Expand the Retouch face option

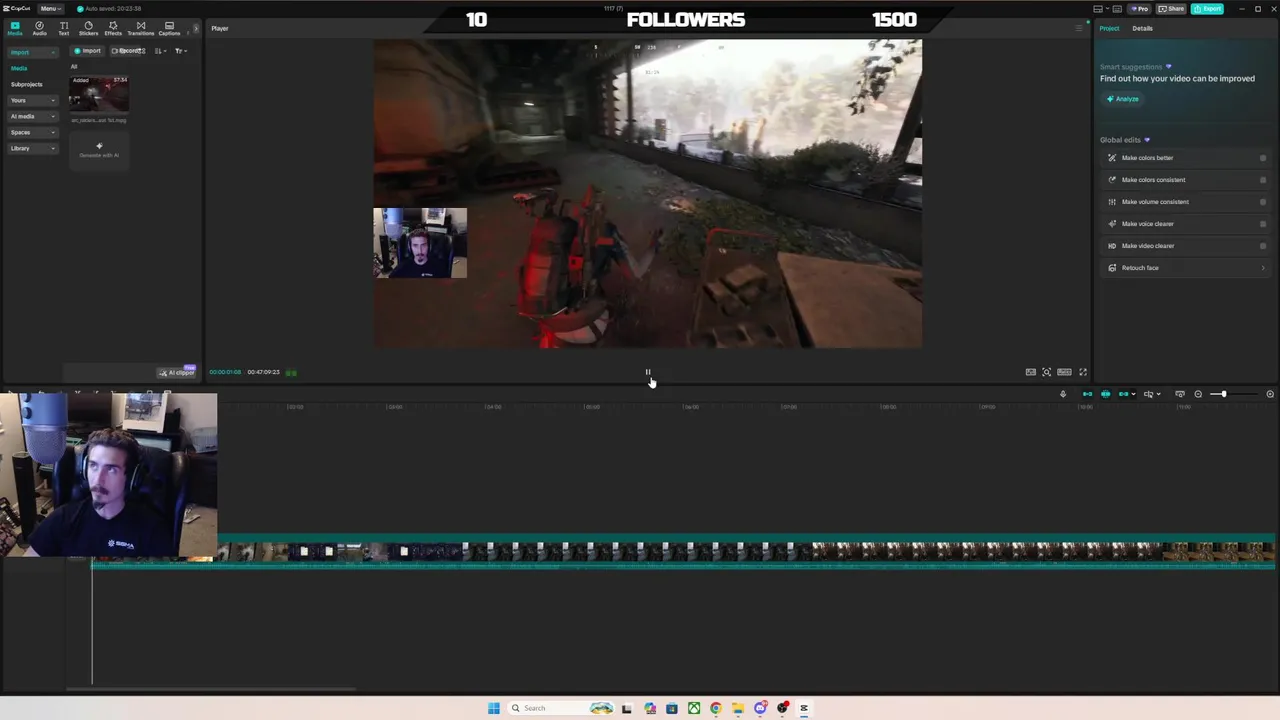1185,268
